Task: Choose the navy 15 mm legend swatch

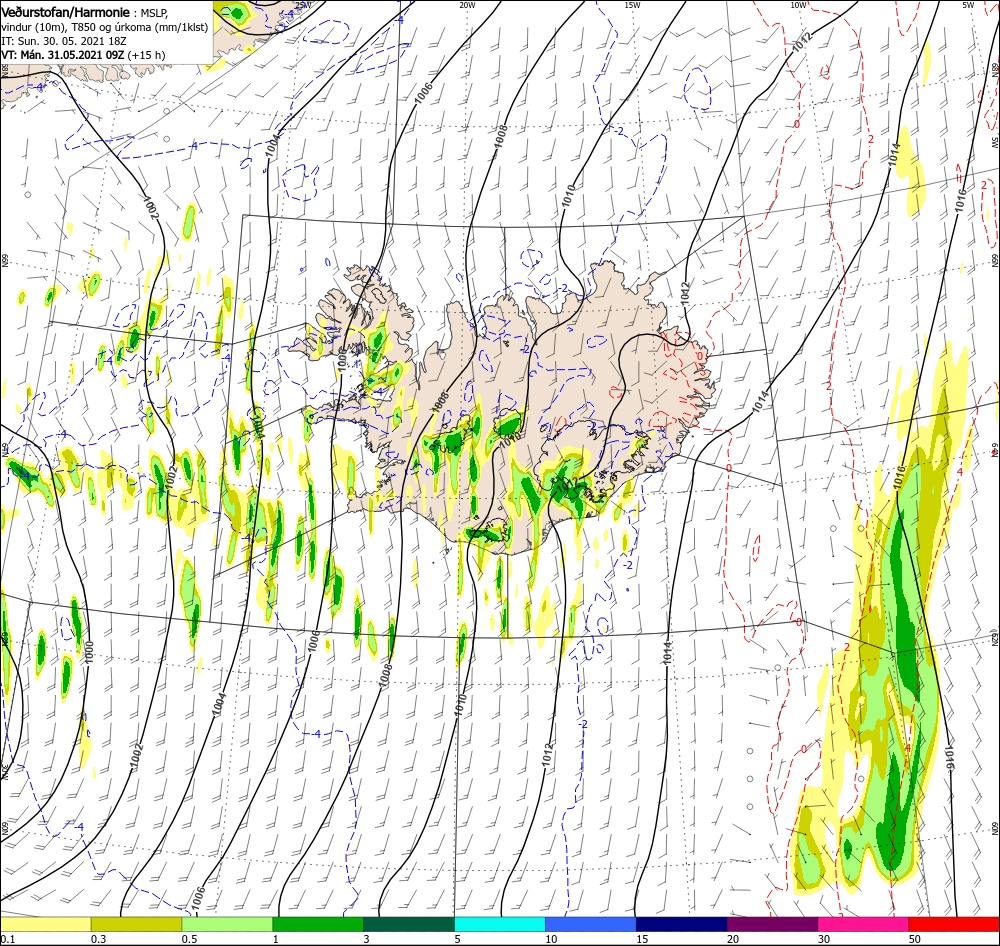Action: click(x=681, y=924)
